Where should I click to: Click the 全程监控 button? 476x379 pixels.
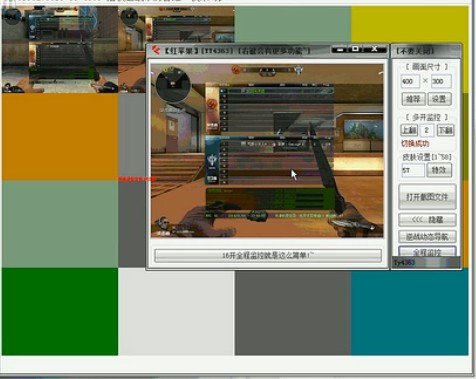[427, 252]
